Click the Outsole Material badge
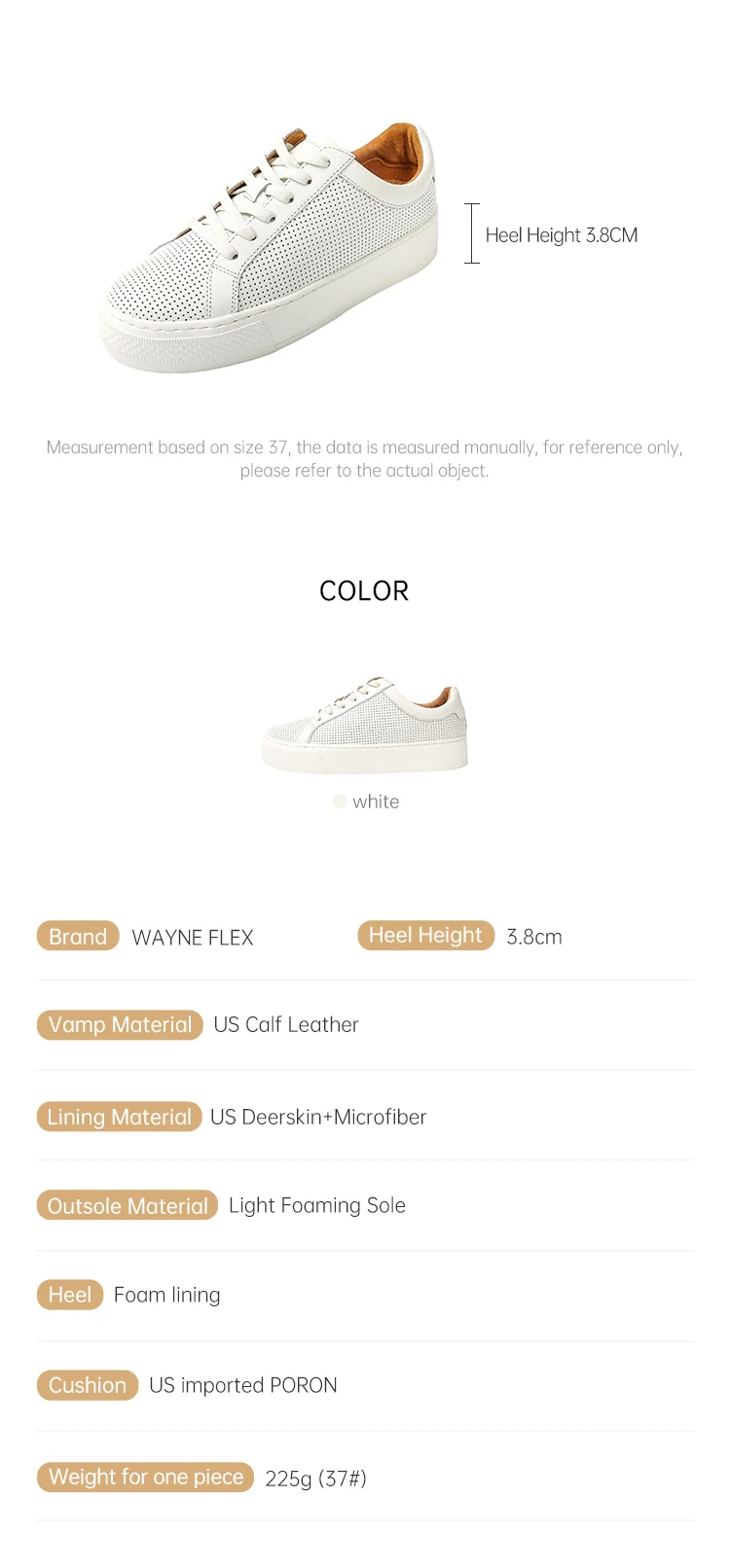The image size is (730, 1568). (128, 1206)
